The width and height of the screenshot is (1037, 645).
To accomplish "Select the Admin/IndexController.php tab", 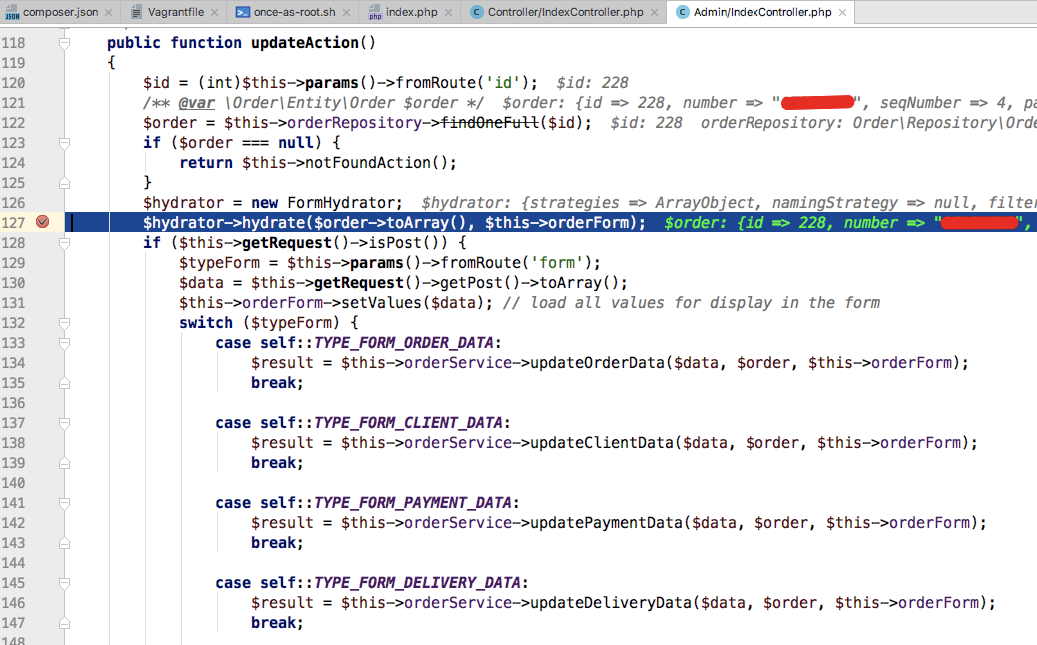I will point(763,12).
